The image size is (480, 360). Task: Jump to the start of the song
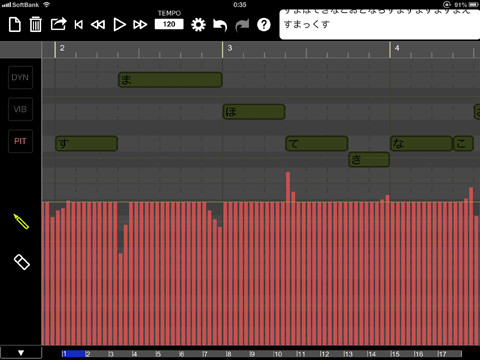79,25
